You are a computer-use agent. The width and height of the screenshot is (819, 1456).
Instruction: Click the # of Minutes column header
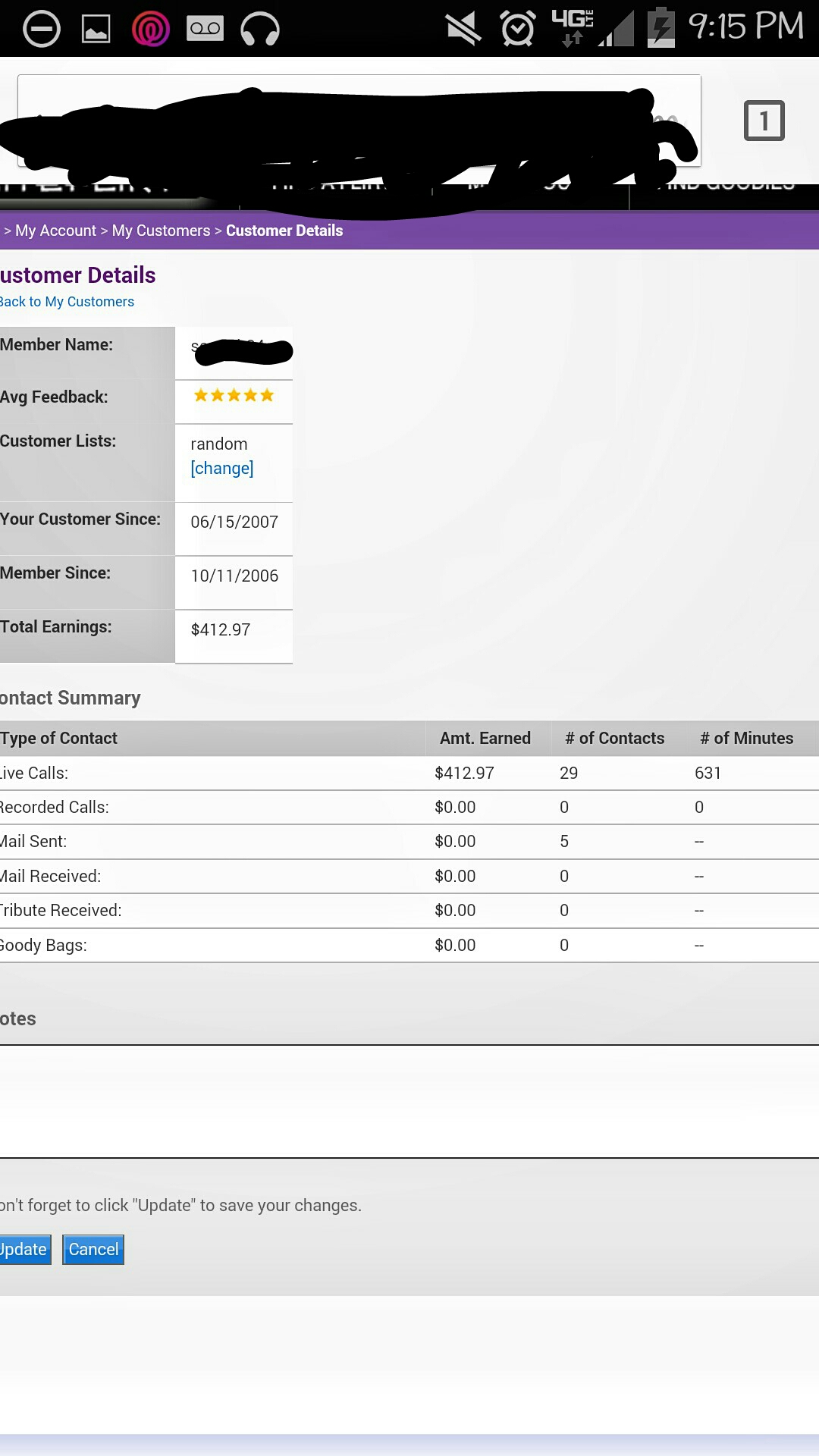[x=746, y=739]
